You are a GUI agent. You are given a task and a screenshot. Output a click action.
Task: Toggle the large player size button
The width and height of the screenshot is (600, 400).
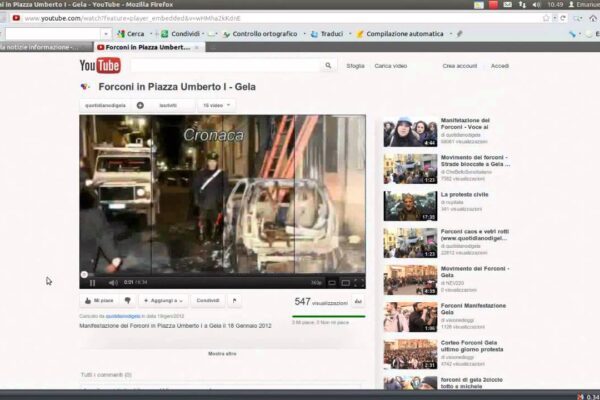tap(345, 282)
